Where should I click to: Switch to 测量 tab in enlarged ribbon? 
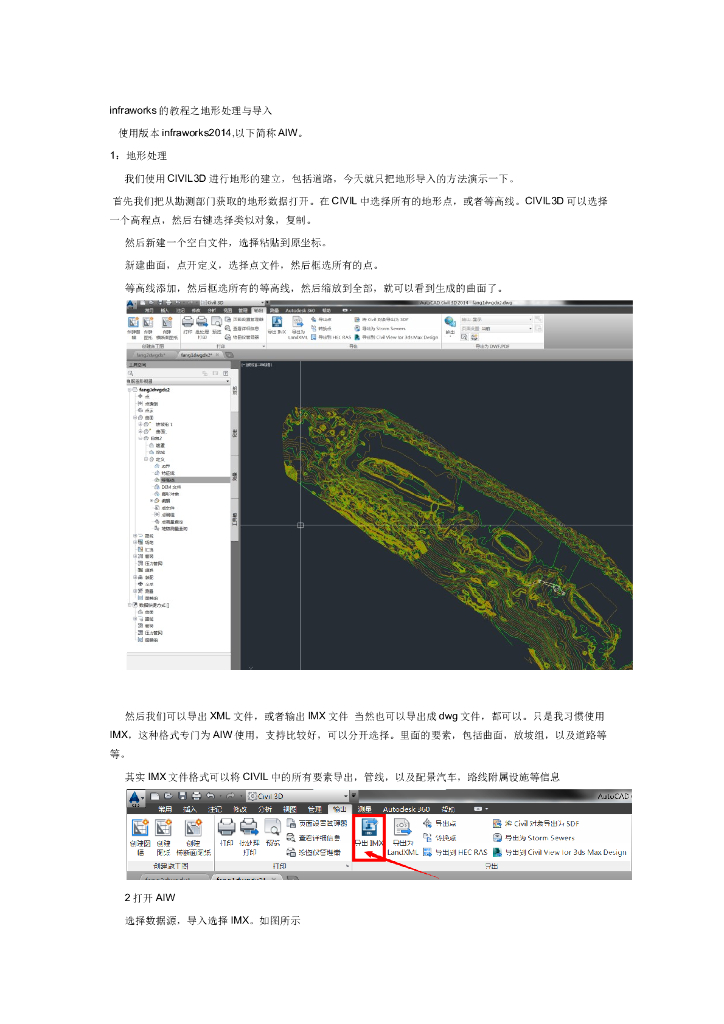tap(364, 809)
